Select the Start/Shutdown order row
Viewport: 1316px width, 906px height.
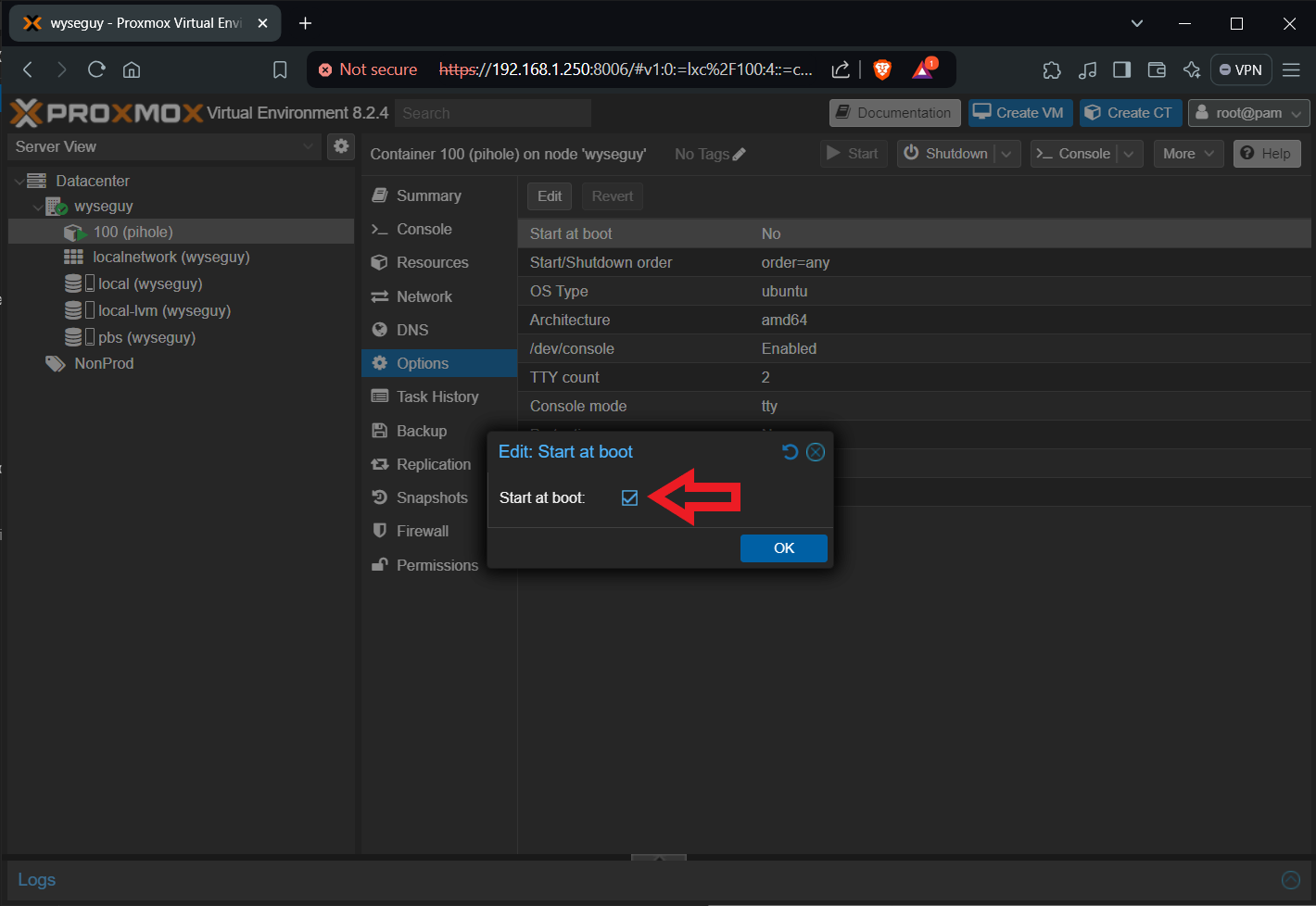tap(914, 262)
